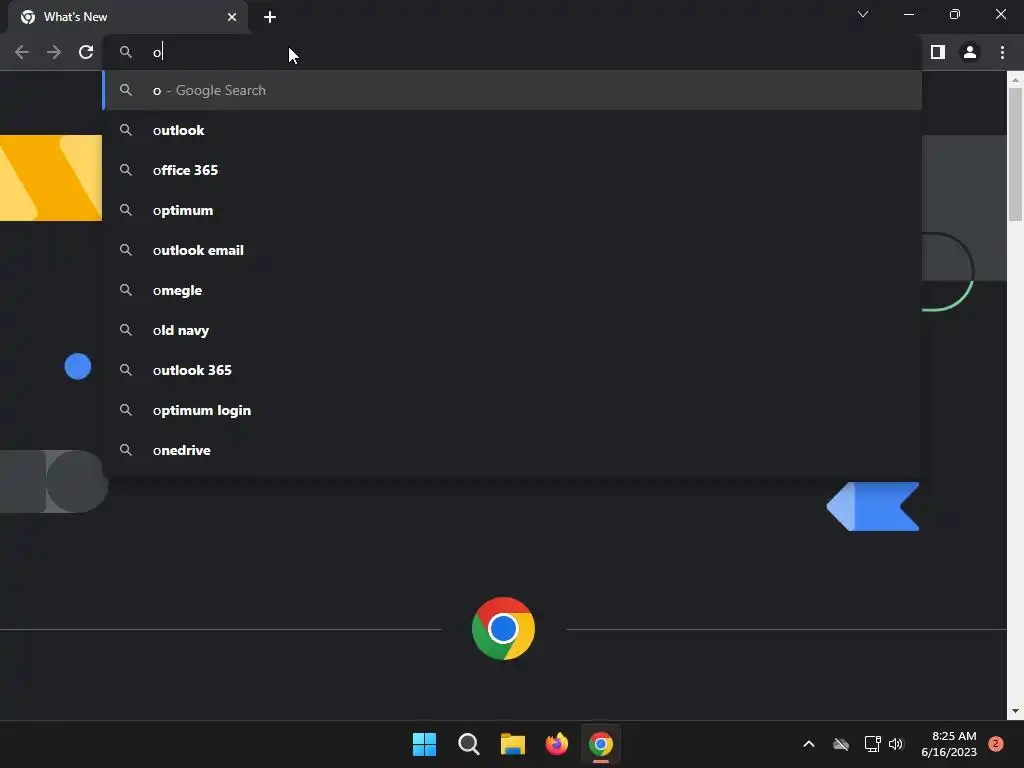This screenshot has width=1024, height=768.
Task: Choose the 'old navy' suggestion
Action: (x=513, y=330)
